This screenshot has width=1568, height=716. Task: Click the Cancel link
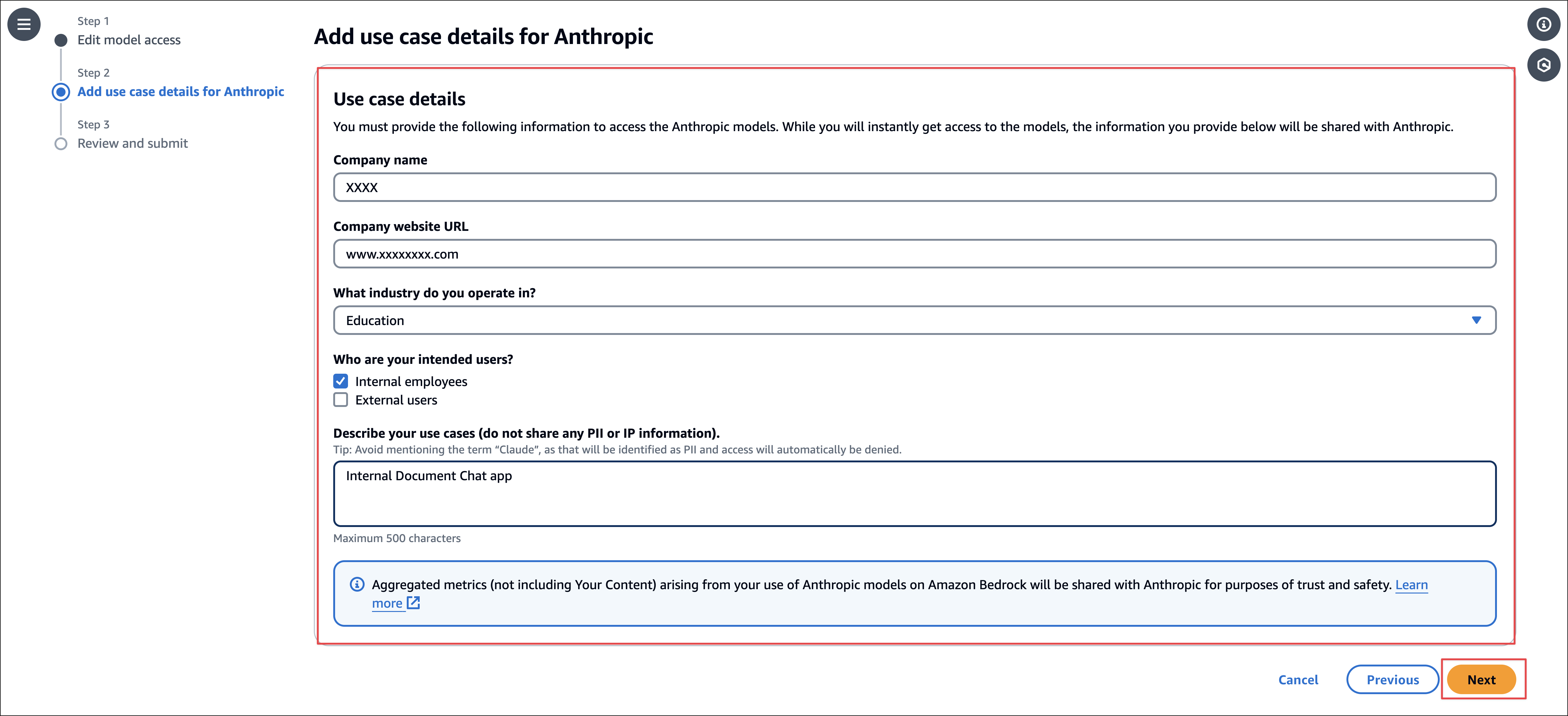(x=1298, y=679)
